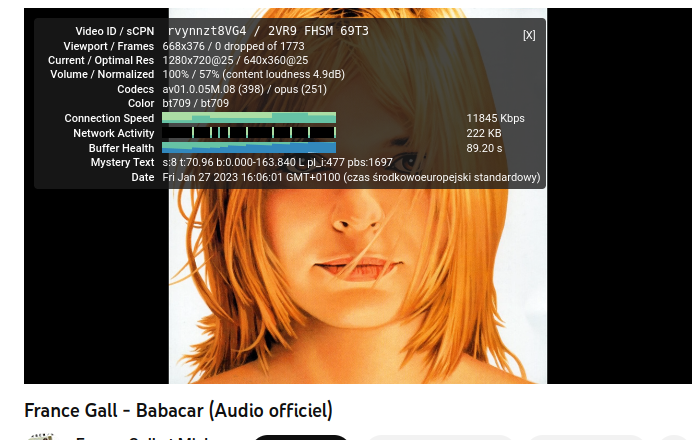
Task: Open the France Gall channel name link
Action: point(143,437)
